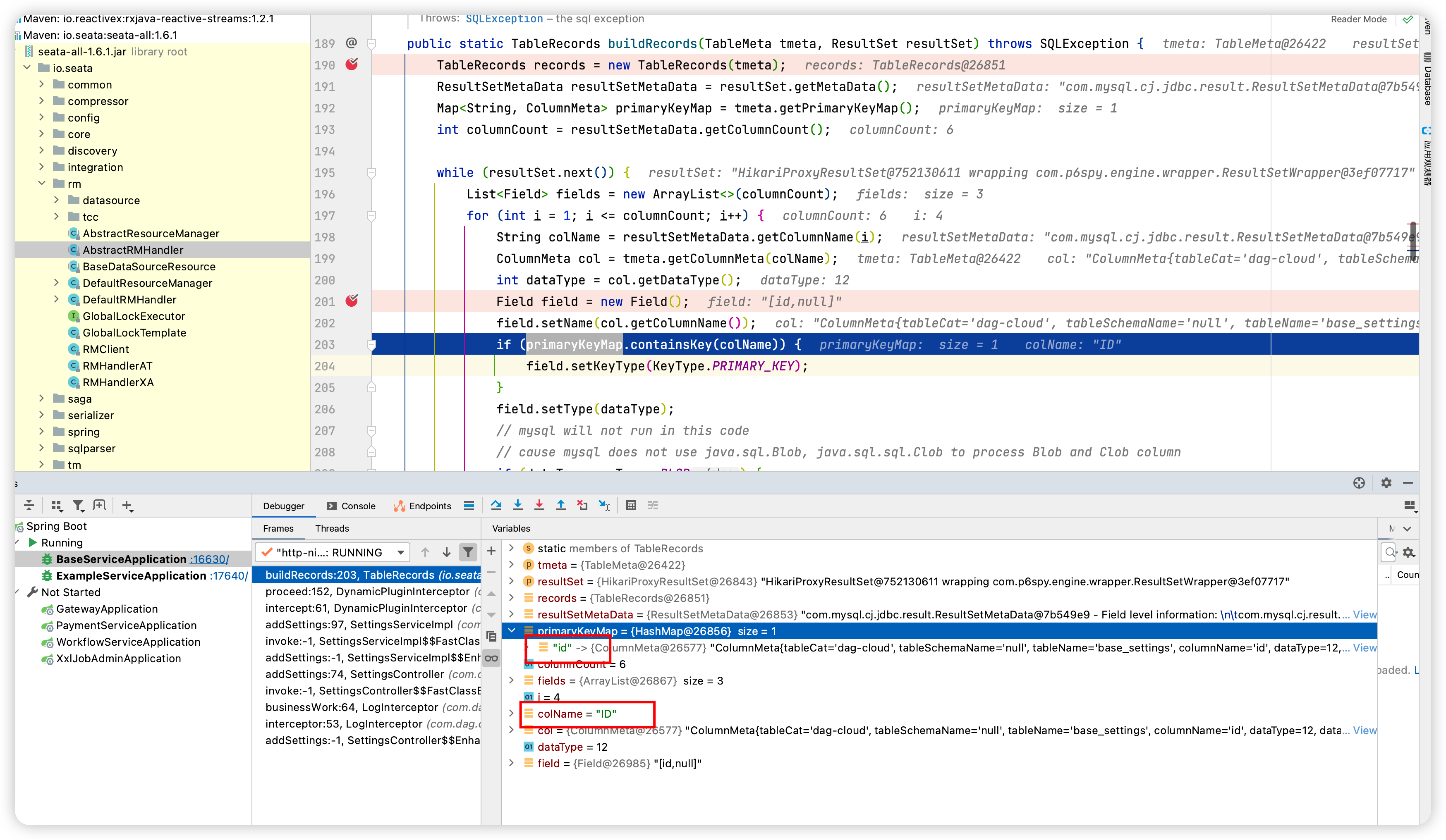The height and width of the screenshot is (840, 1446).
Task: Select next frame with down arrow
Action: pos(446,552)
